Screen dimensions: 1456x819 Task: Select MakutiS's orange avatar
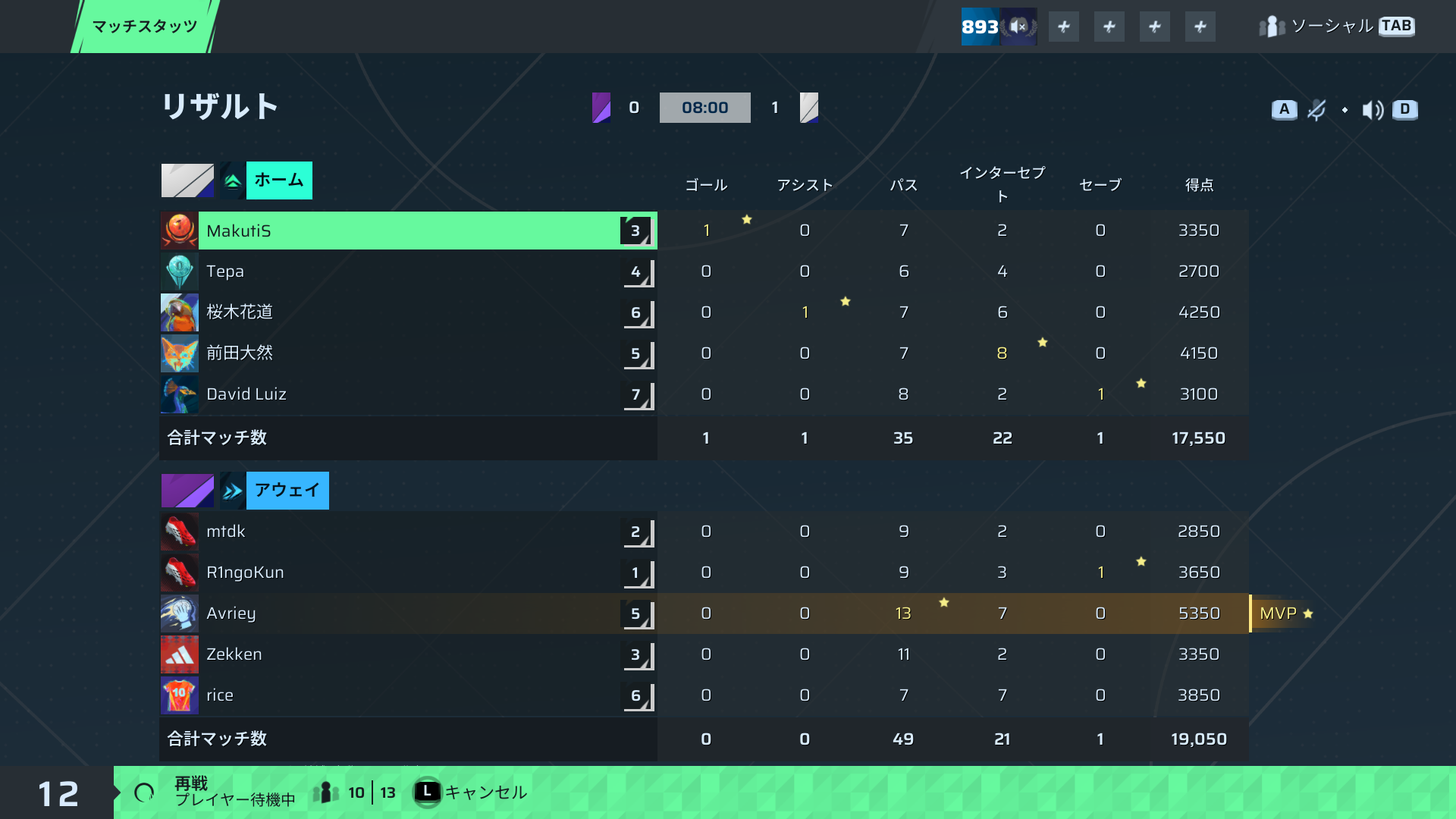tap(180, 231)
